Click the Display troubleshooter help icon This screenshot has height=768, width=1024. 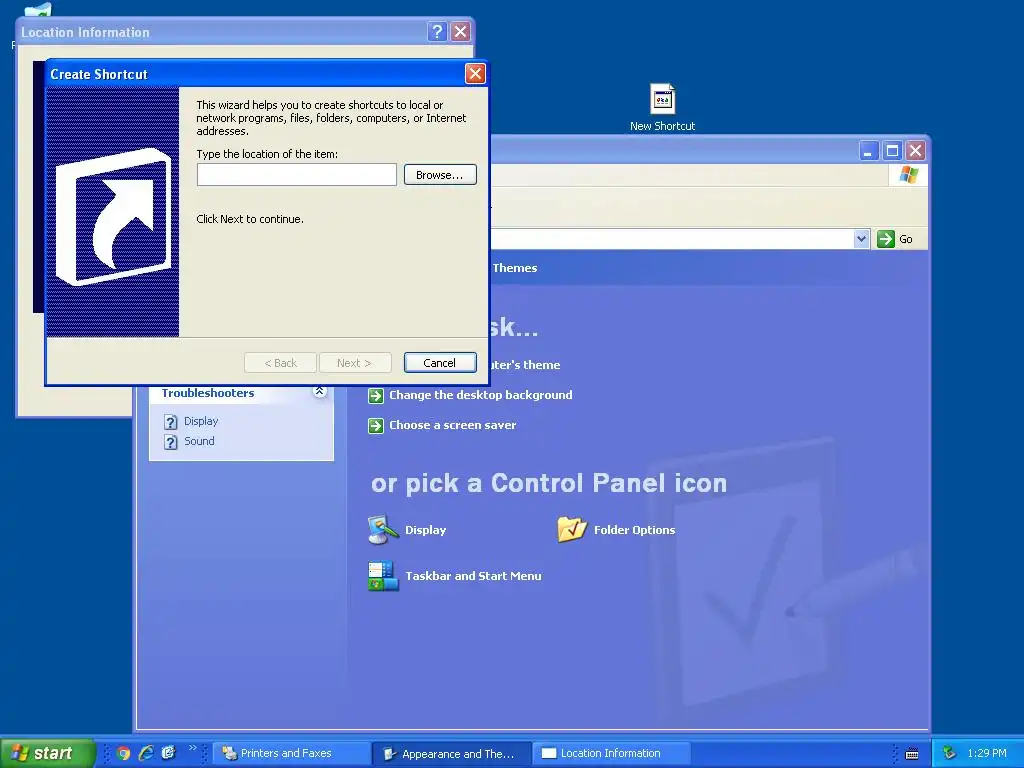pos(170,422)
